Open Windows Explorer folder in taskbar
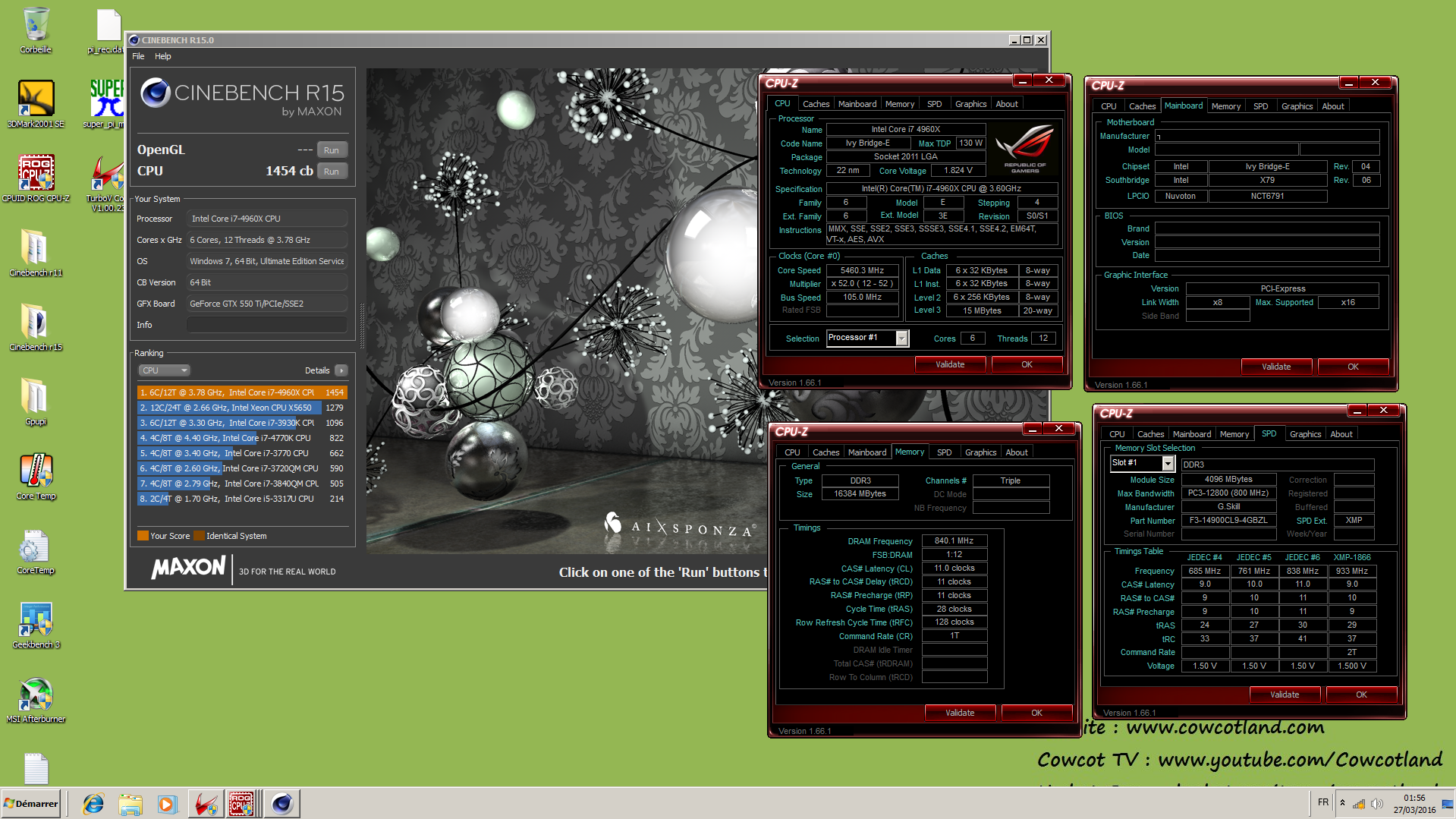Screen dimensions: 1456x819 [x=131, y=804]
